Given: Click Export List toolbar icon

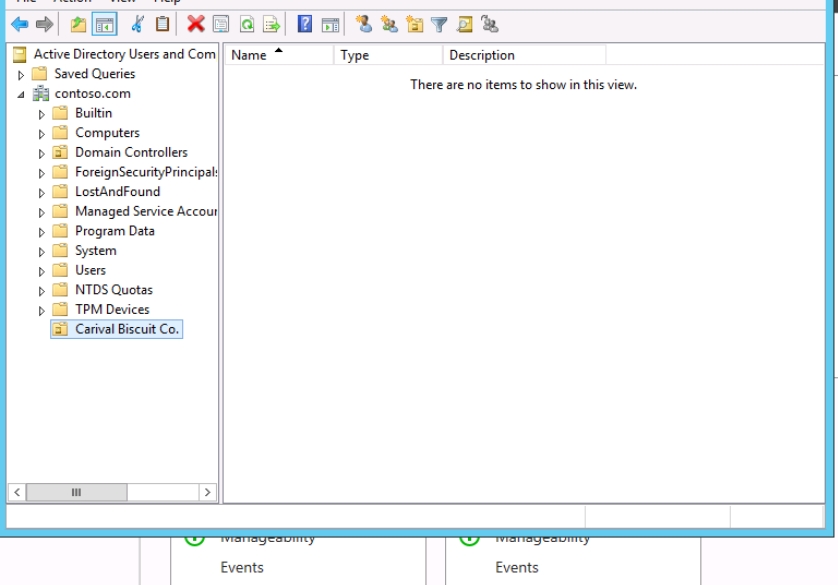Looking at the screenshot, I should [270, 25].
